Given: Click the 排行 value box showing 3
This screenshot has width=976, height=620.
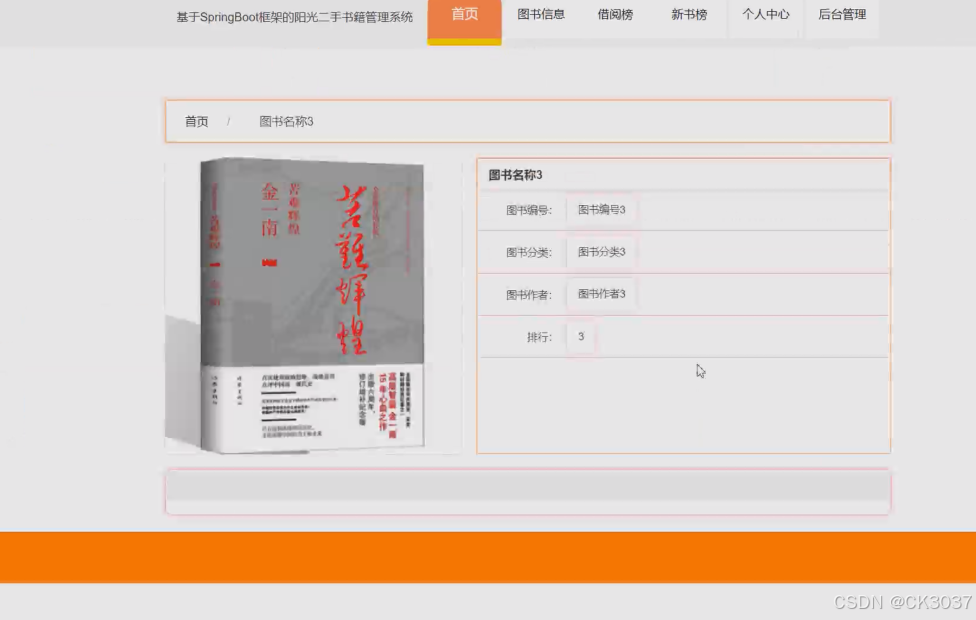Looking at the screenshot, I should [581, 337].
